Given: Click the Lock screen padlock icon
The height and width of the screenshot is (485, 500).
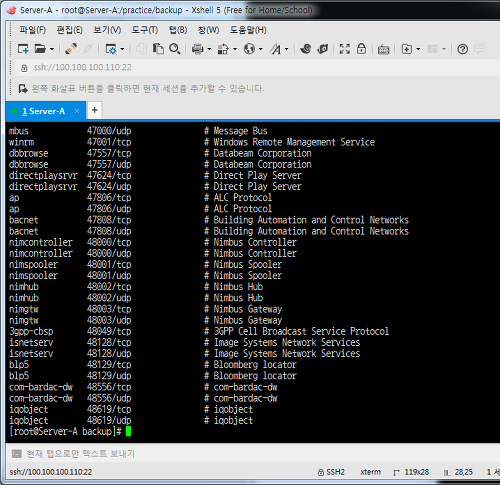Looking at the screenshot, I should pos(361,49).
